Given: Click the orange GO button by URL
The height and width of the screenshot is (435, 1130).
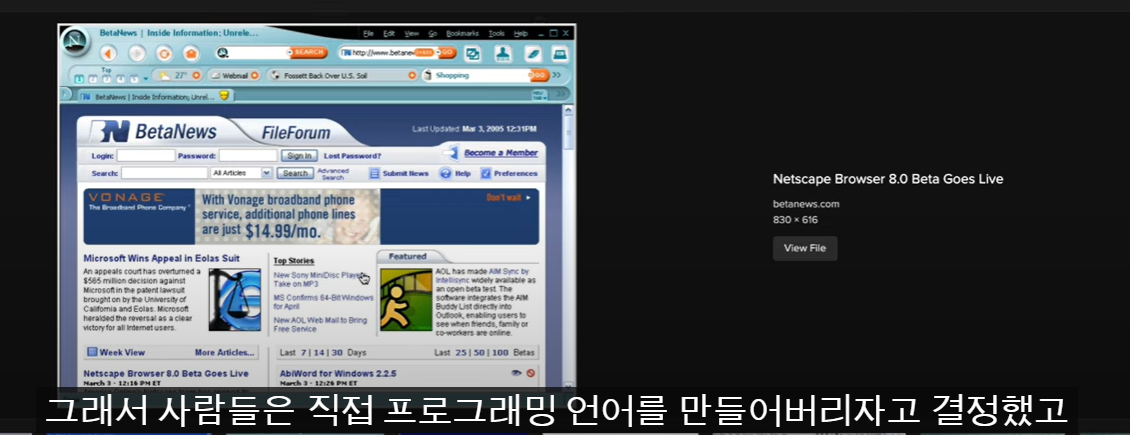Looking at the screenshot, I should 448,53.
